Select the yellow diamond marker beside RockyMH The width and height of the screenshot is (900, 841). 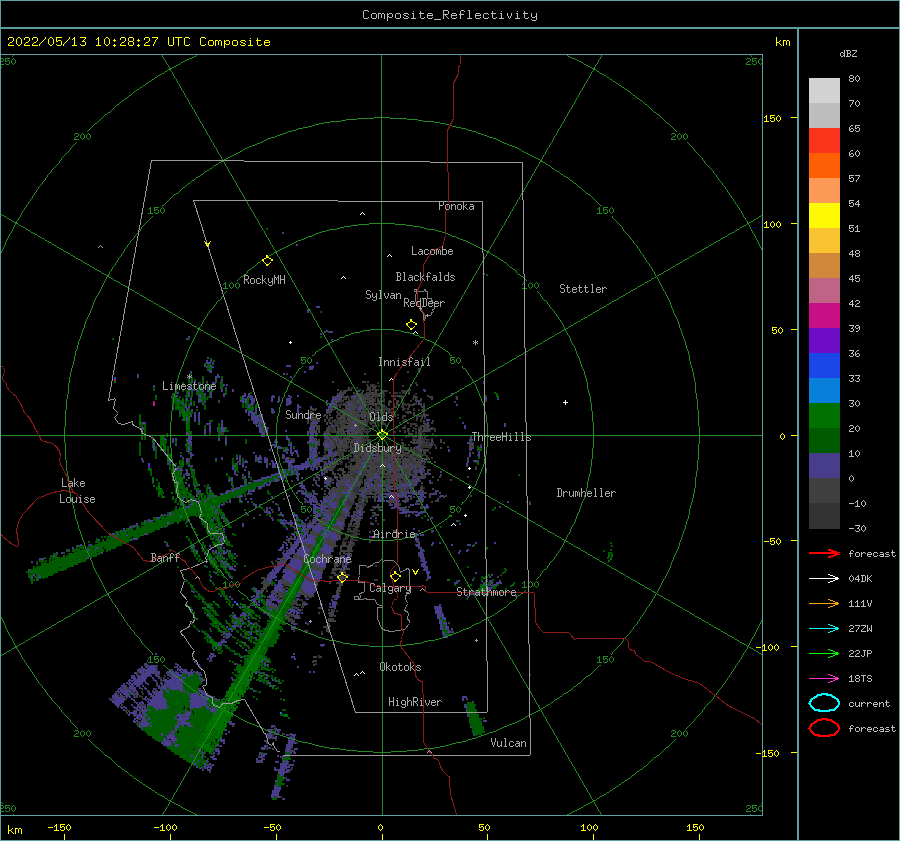(267, 261)
